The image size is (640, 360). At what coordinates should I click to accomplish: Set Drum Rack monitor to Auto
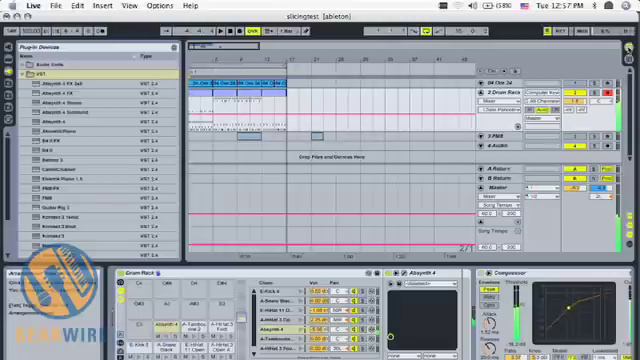coord(542,110)
